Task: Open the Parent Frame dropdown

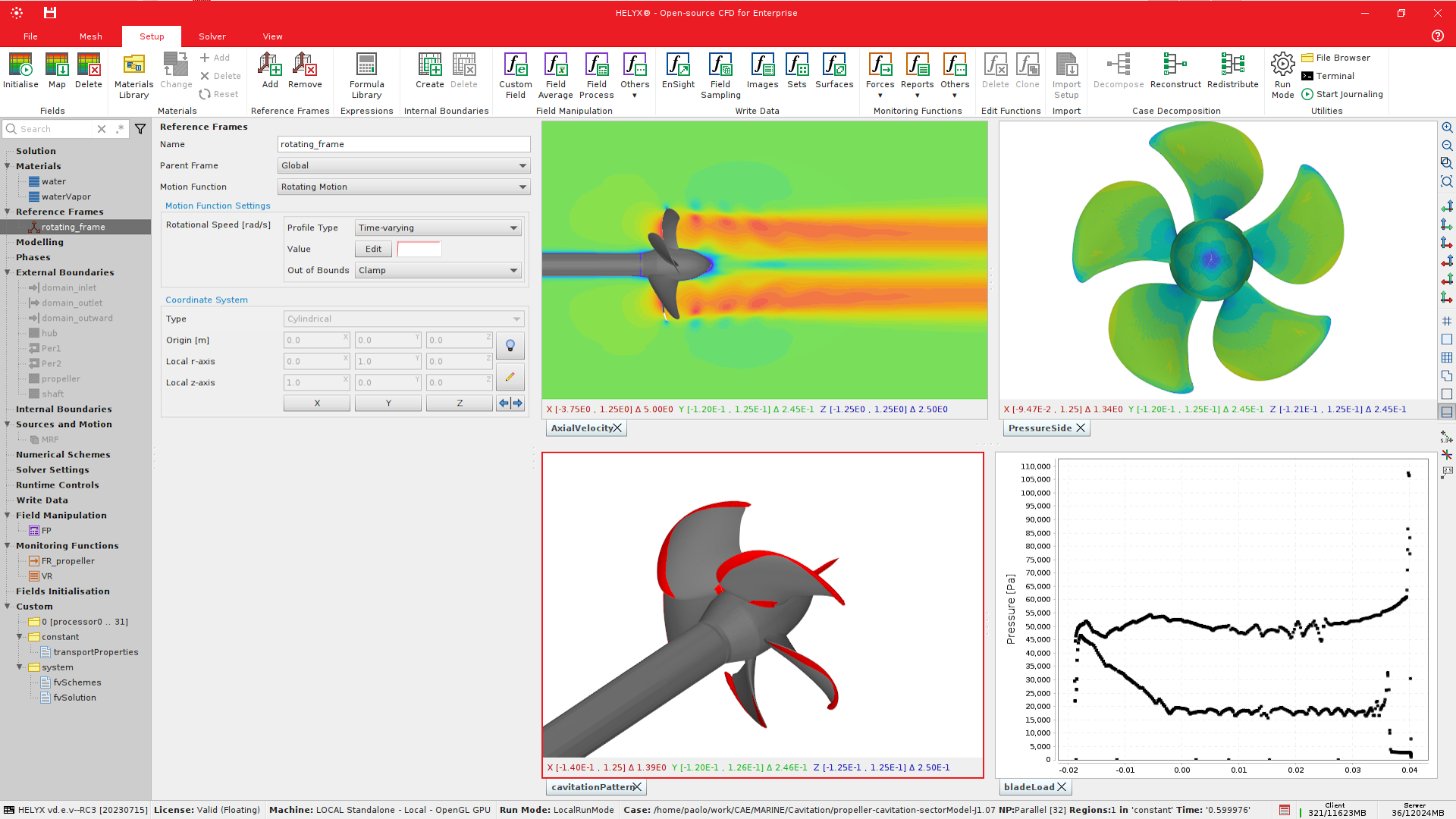Action: 404,165
